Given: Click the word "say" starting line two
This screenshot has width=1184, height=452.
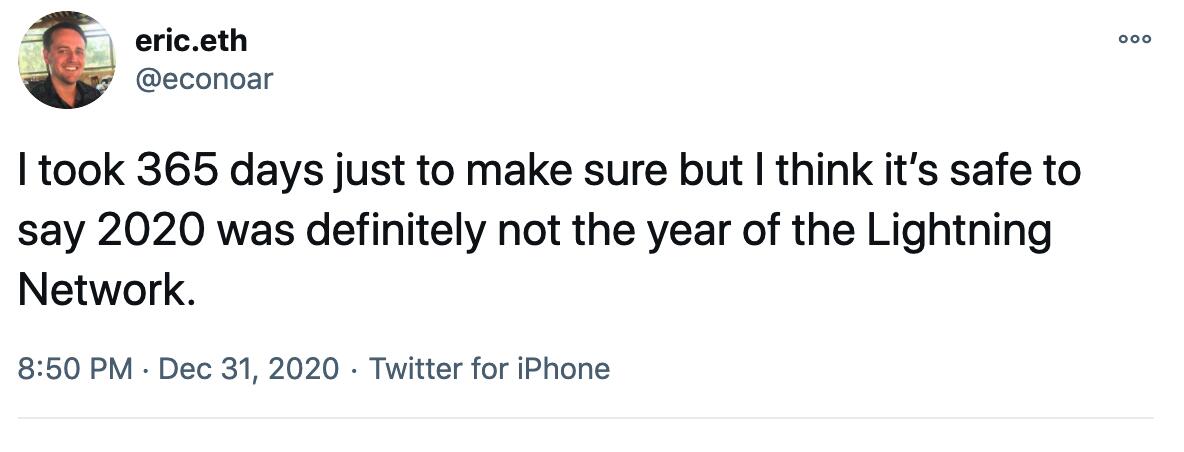Looking at the screenshot, I should [x=47, y=233].
